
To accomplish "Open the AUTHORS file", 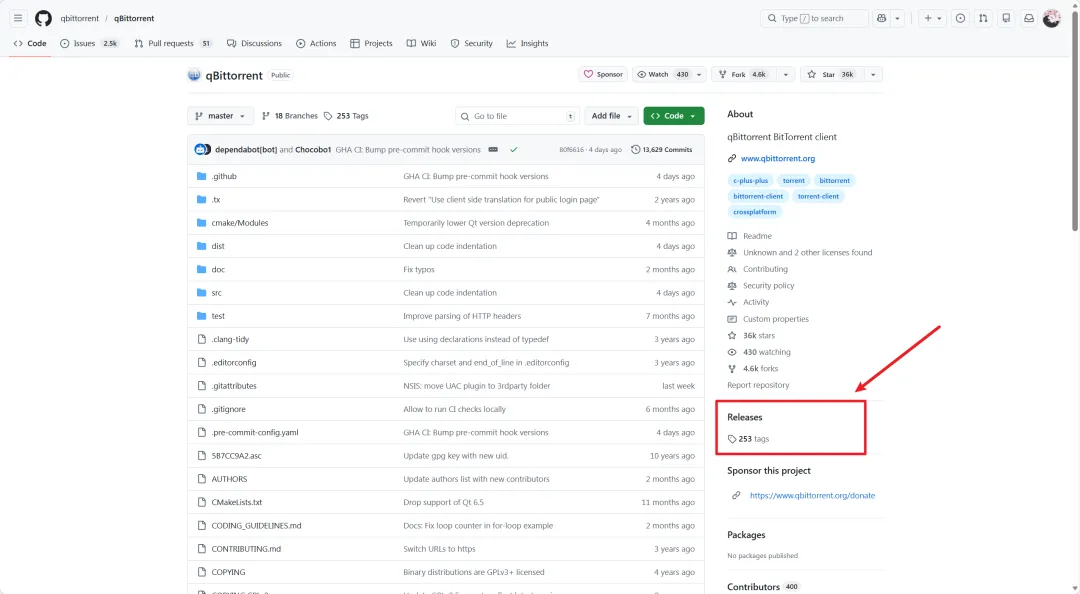I will [229, 479].
